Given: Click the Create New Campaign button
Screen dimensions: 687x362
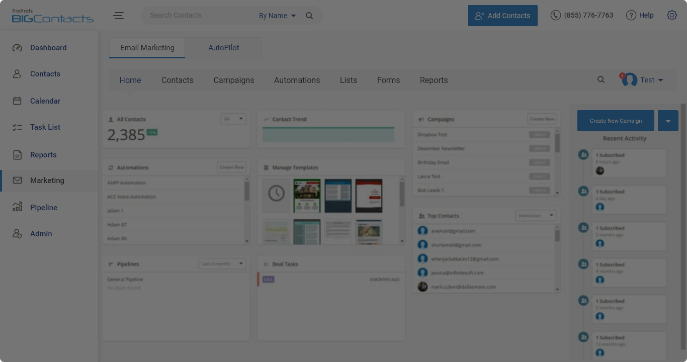Looking at the screenshot, I should pos(616,121).
